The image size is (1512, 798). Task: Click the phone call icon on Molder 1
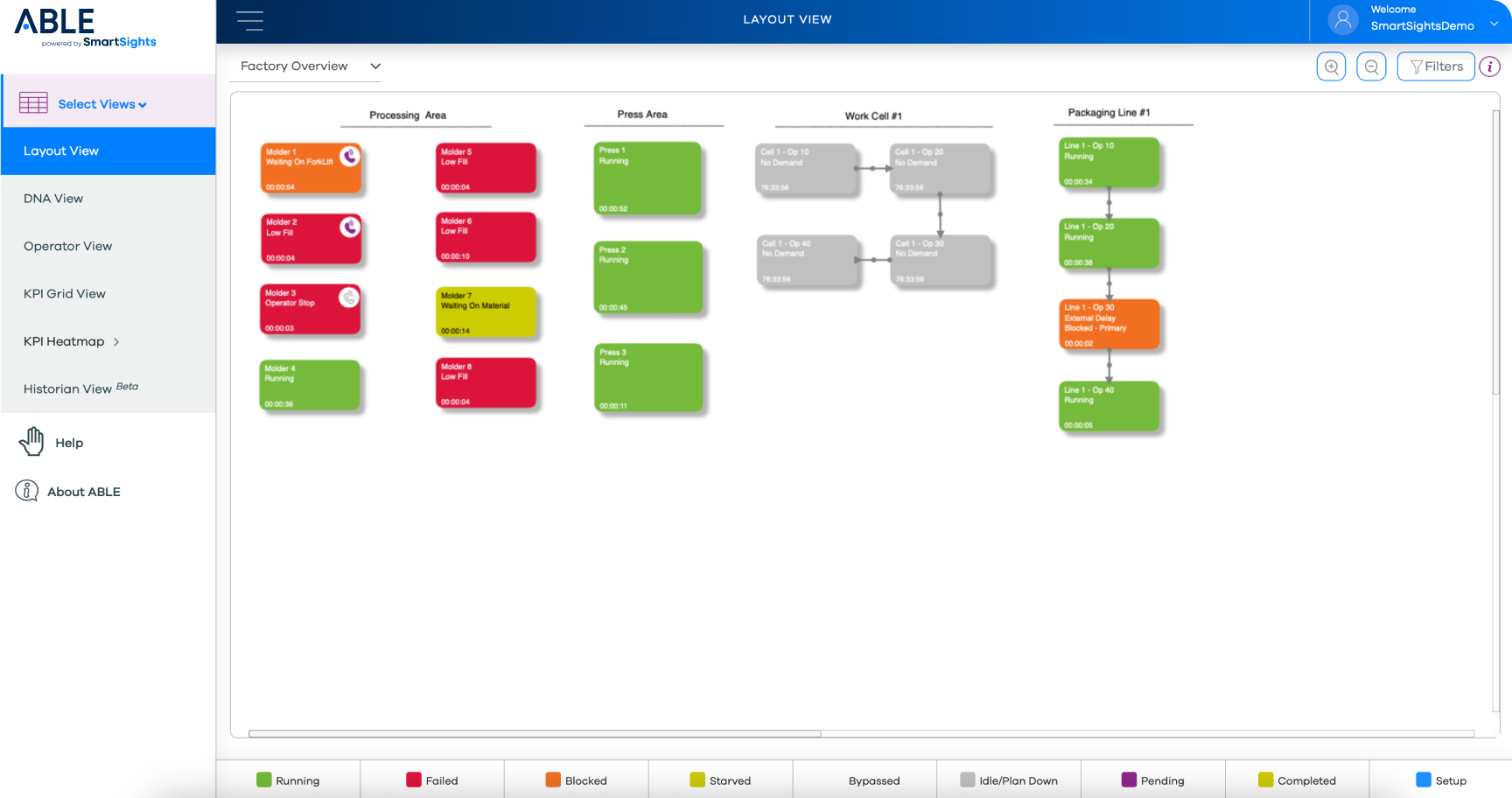tap(350, 157)
